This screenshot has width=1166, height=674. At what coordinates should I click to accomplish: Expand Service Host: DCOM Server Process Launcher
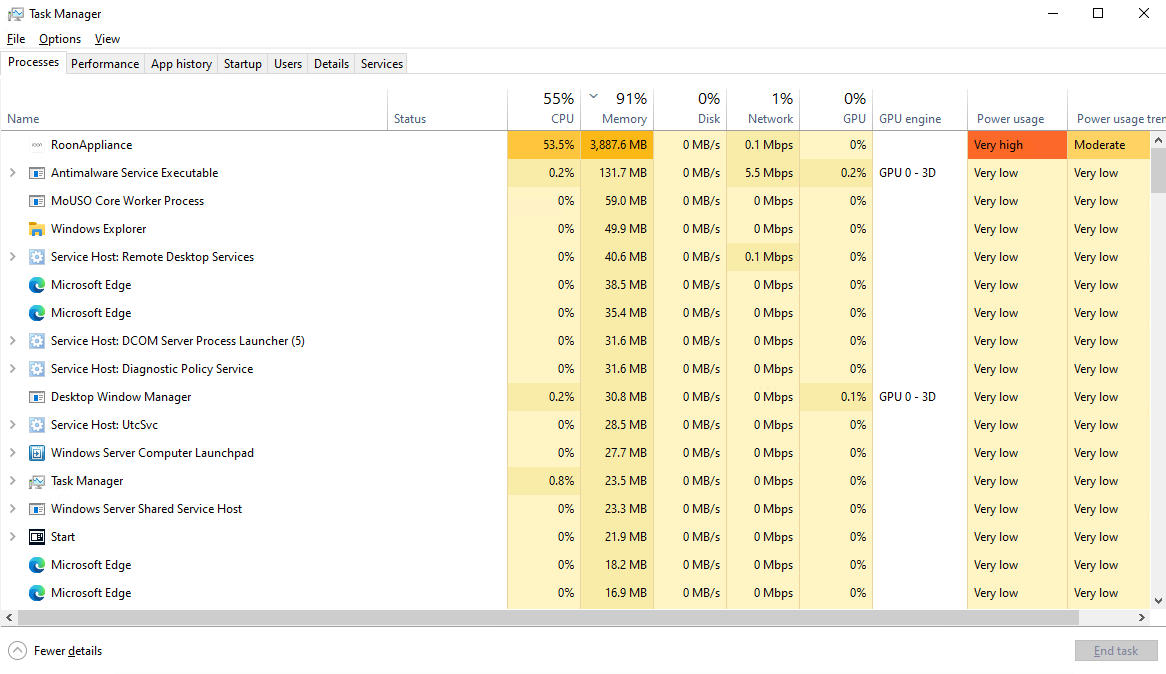12,341
